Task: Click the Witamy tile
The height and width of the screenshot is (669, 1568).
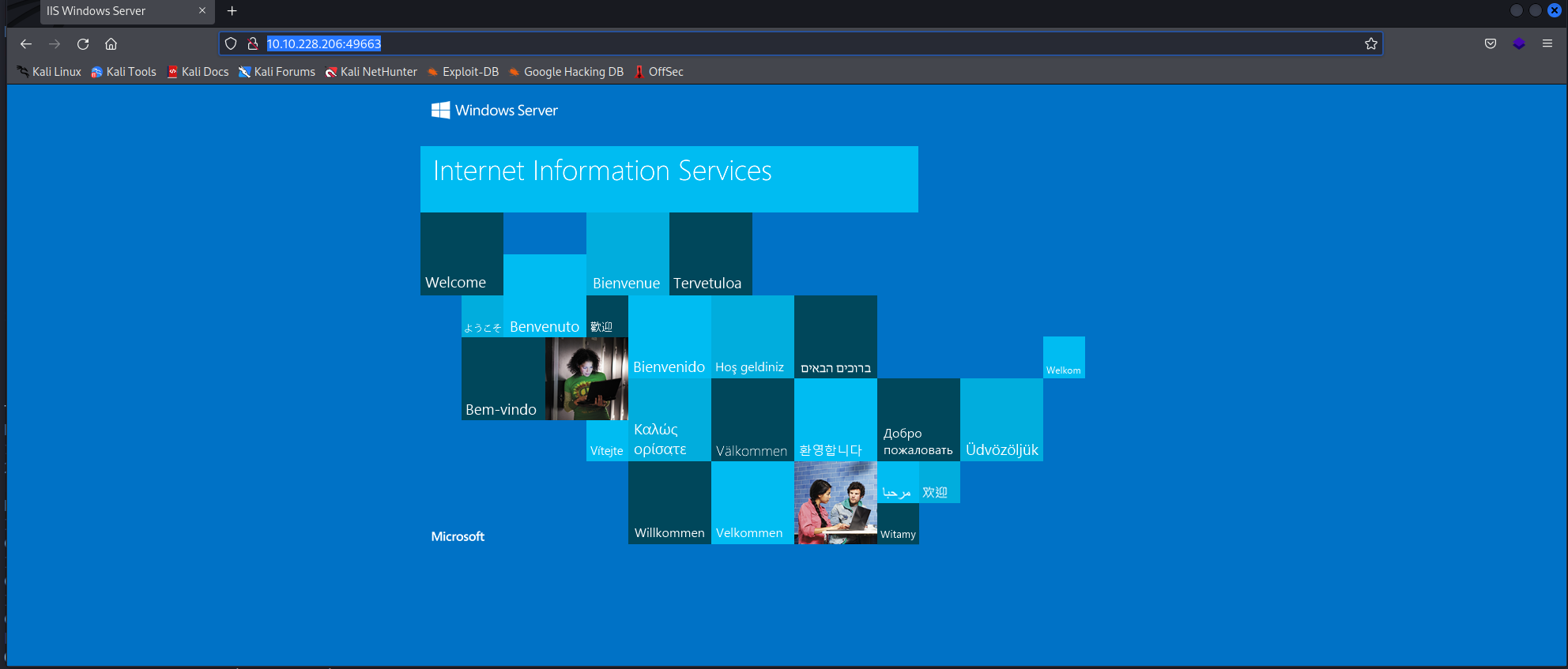Action: point(898,524)
